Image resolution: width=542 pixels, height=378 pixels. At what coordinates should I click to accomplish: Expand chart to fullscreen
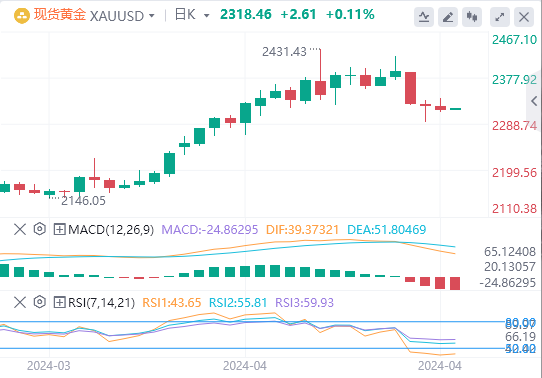click(500, 17)
